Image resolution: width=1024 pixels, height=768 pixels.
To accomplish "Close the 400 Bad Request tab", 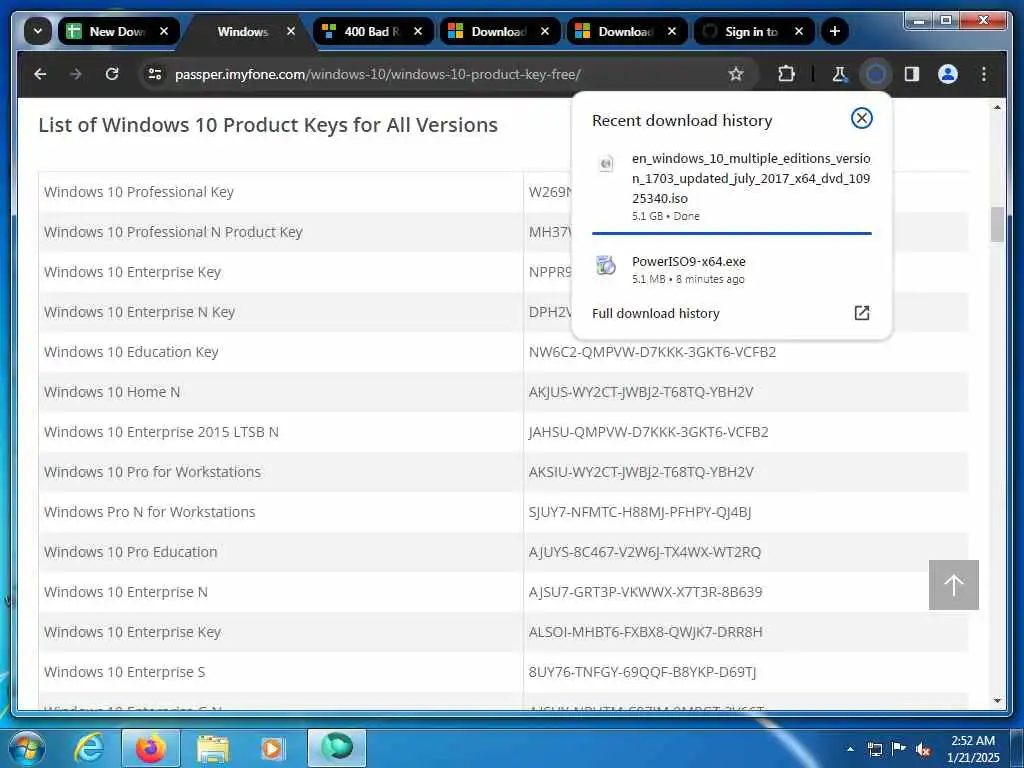I will [418, 31].
